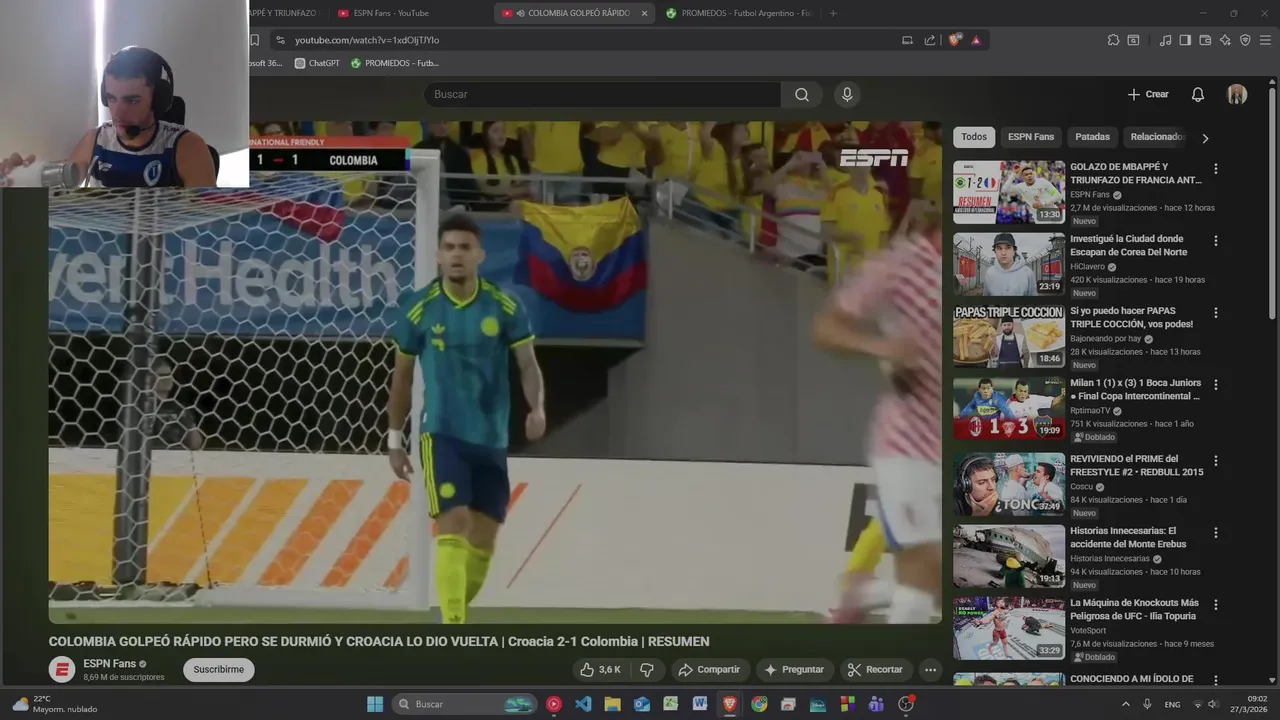Open options for Milan Boca Juniors video
The width and height of the screenshot is (1280, 720).
click(x=1216, y=385)
